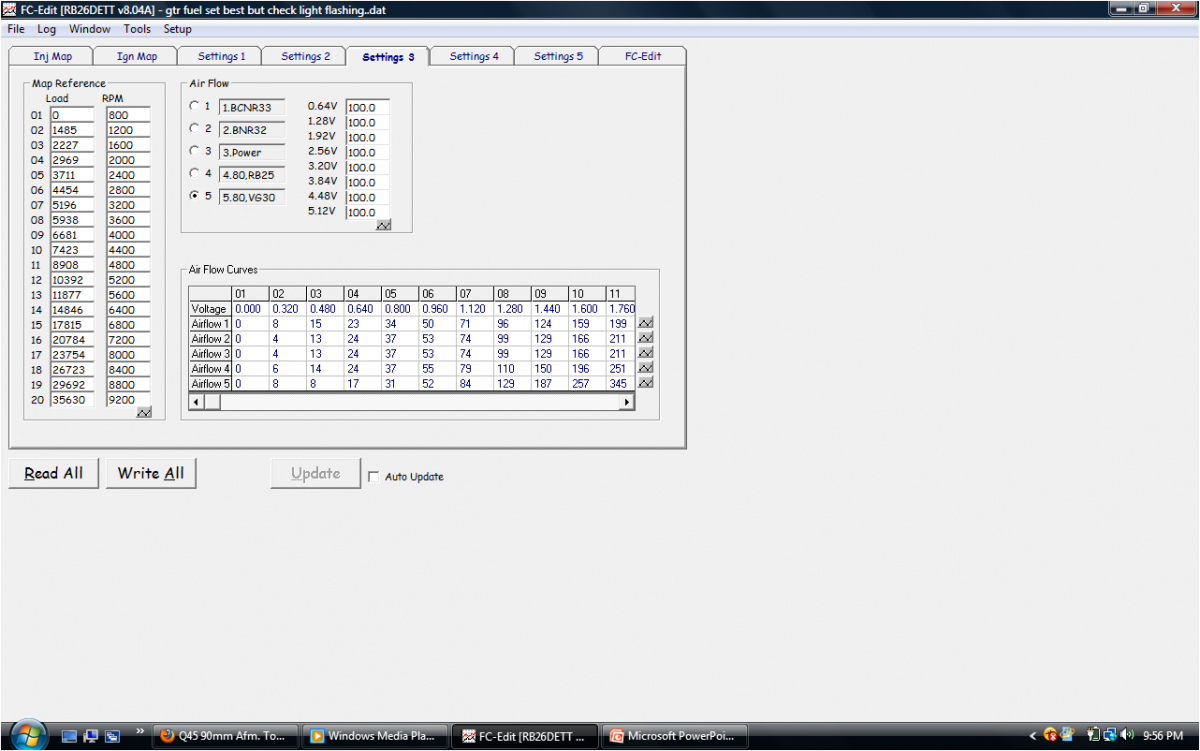The height and width of the screenshot is (751, 1200).
Task: Show graph for Airflow 5 curve row
Action: pyautogui.click(x=645, y=384)
